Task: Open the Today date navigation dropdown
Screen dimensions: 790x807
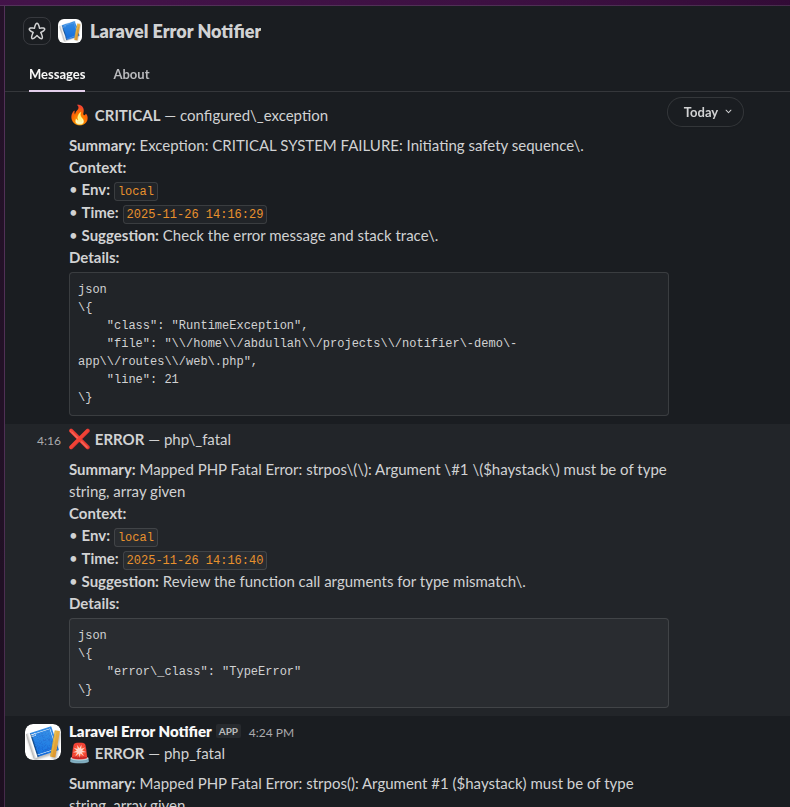Action: (704, 112)
